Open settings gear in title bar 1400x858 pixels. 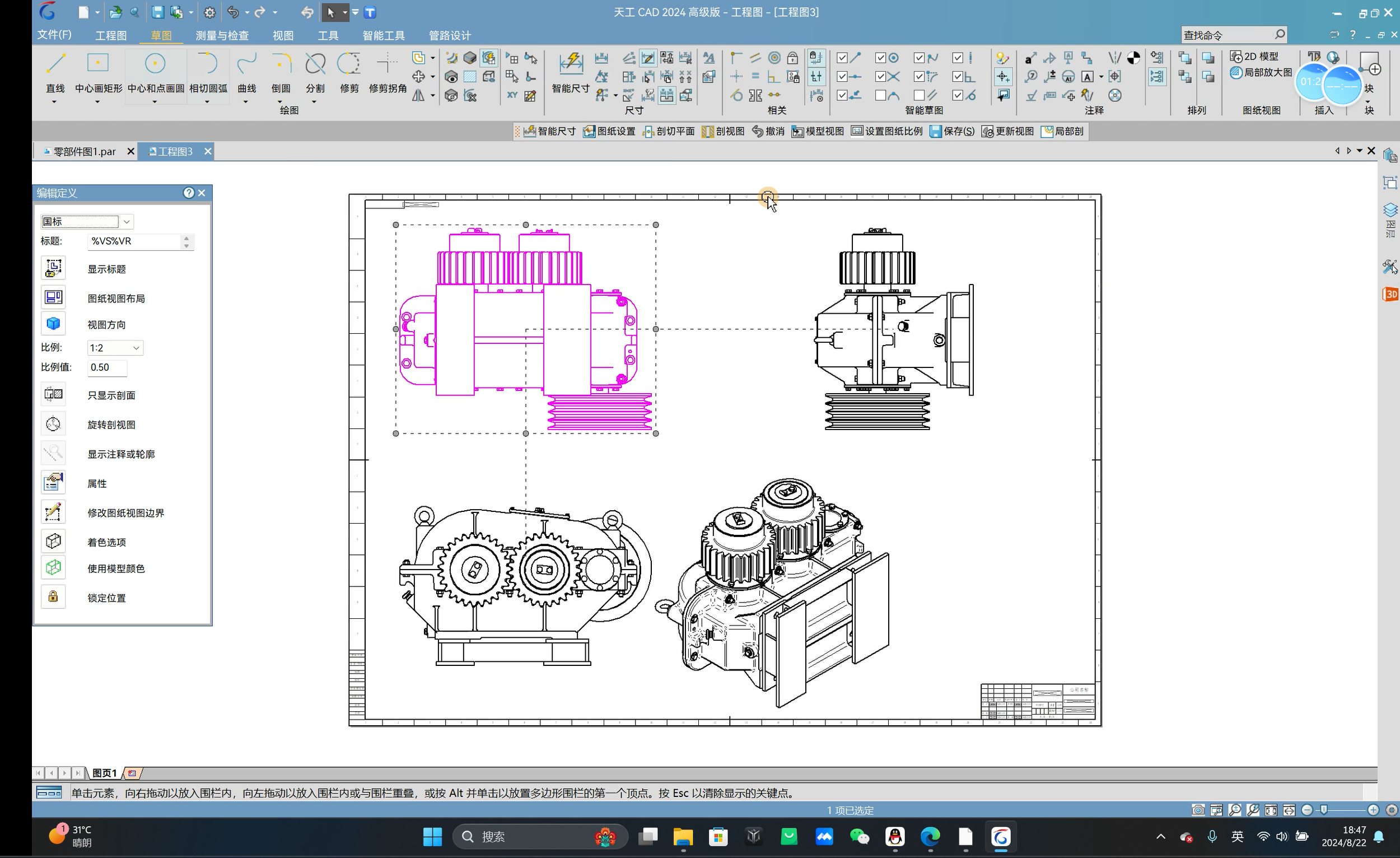209,12
